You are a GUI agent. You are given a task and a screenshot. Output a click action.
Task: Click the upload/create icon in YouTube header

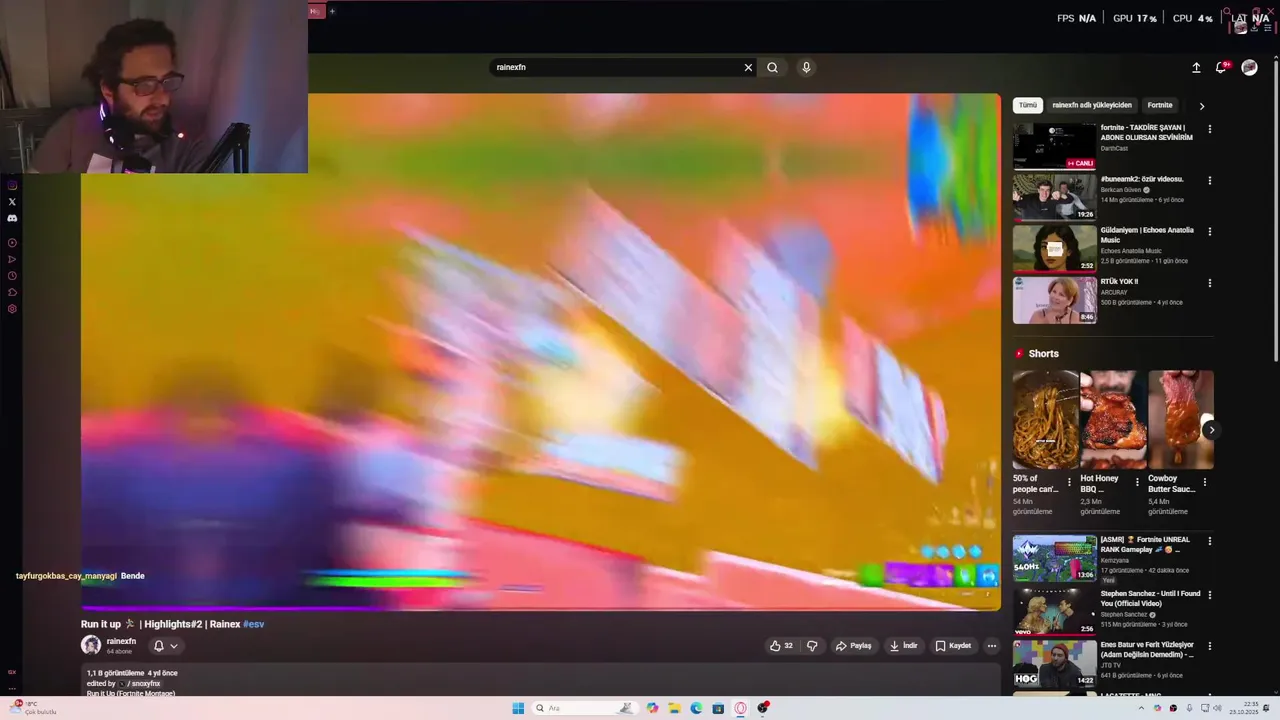coord(1196,68)
